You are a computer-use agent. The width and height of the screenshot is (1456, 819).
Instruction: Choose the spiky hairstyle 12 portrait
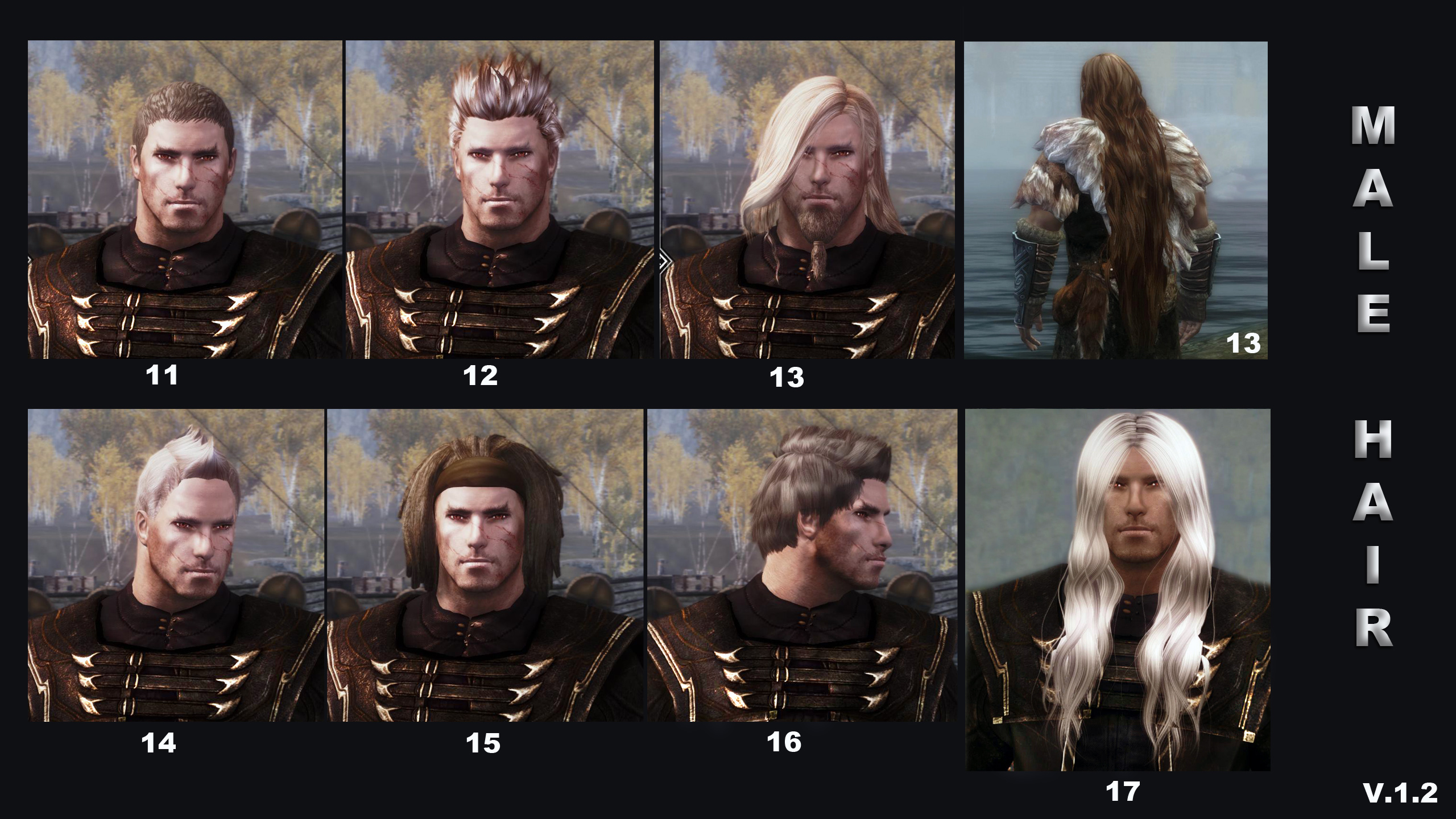(500, 199)
